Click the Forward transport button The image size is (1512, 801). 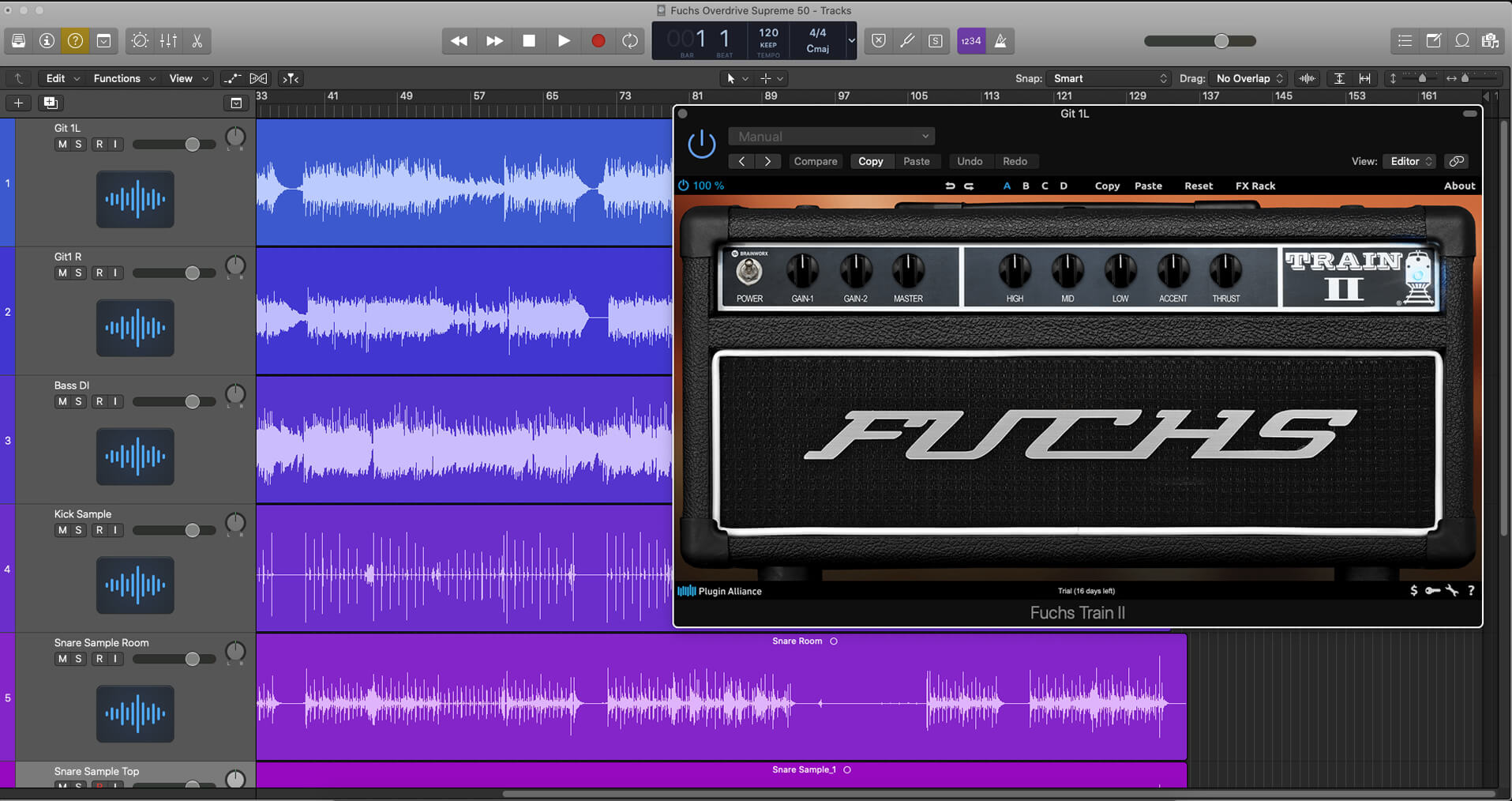(494, 41)
